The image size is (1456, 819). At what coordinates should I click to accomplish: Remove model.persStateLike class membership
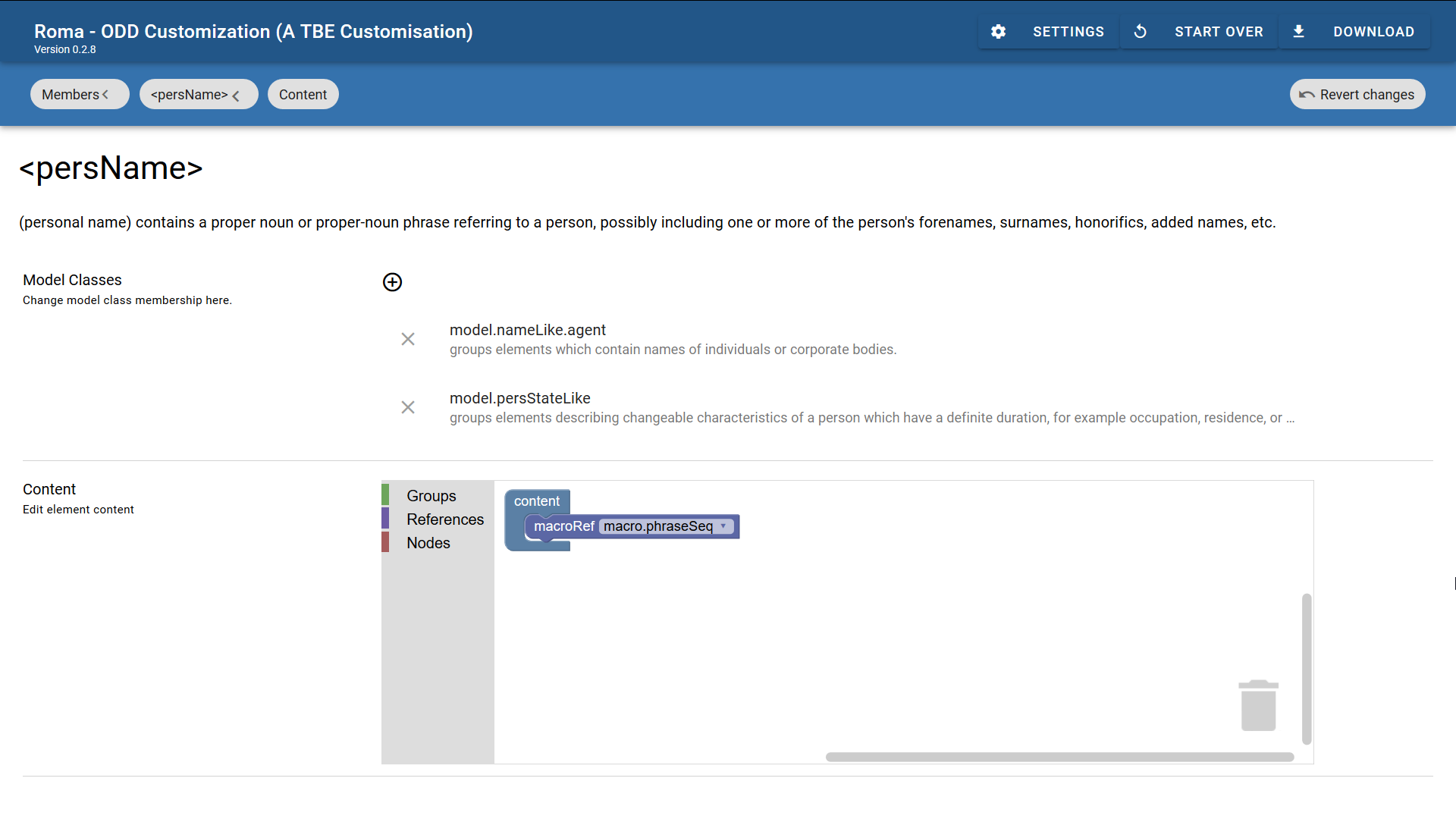pyautogui.click(x=408, y=407)
